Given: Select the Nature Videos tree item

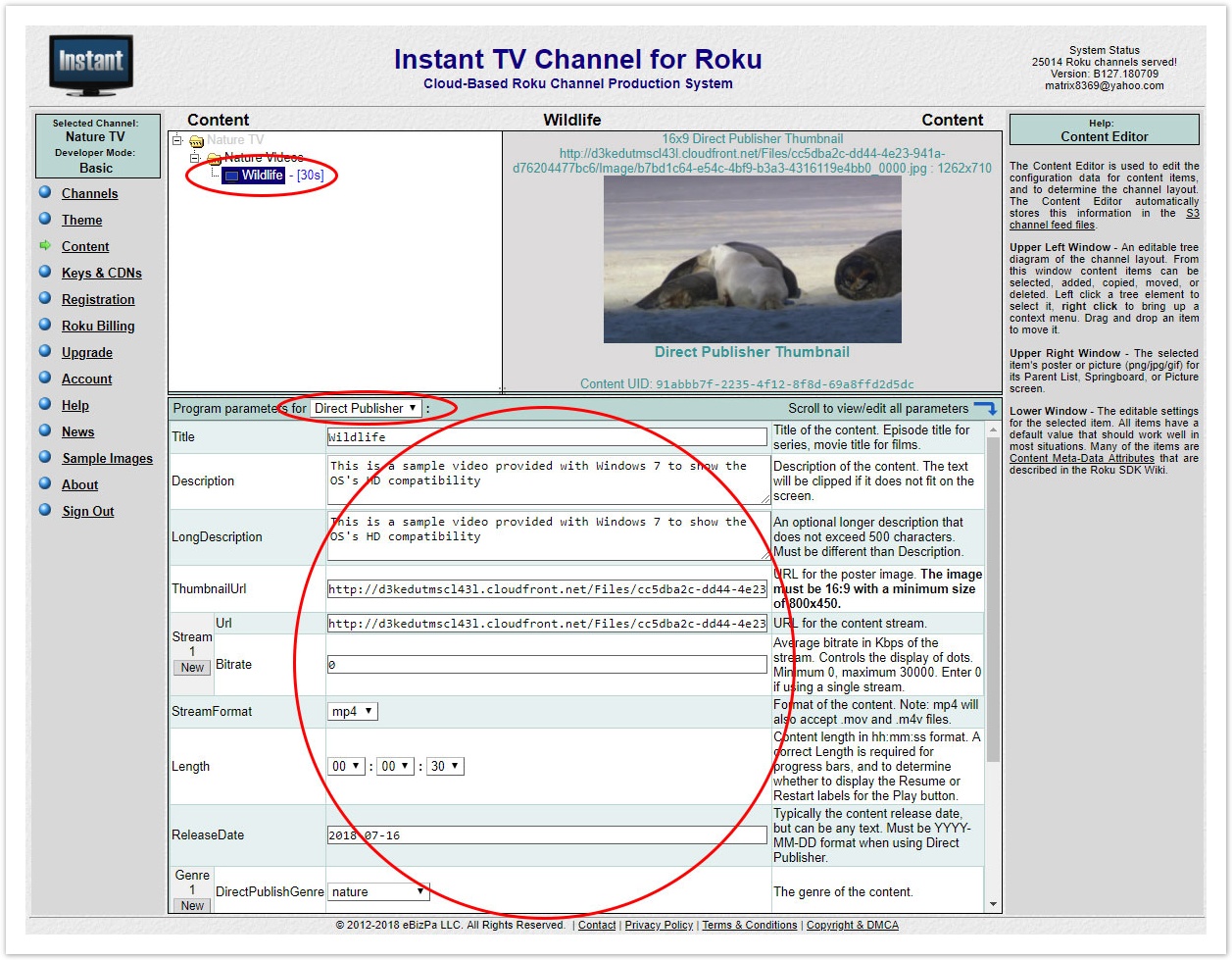Looking at the screenshot, I should click(264, 158).
